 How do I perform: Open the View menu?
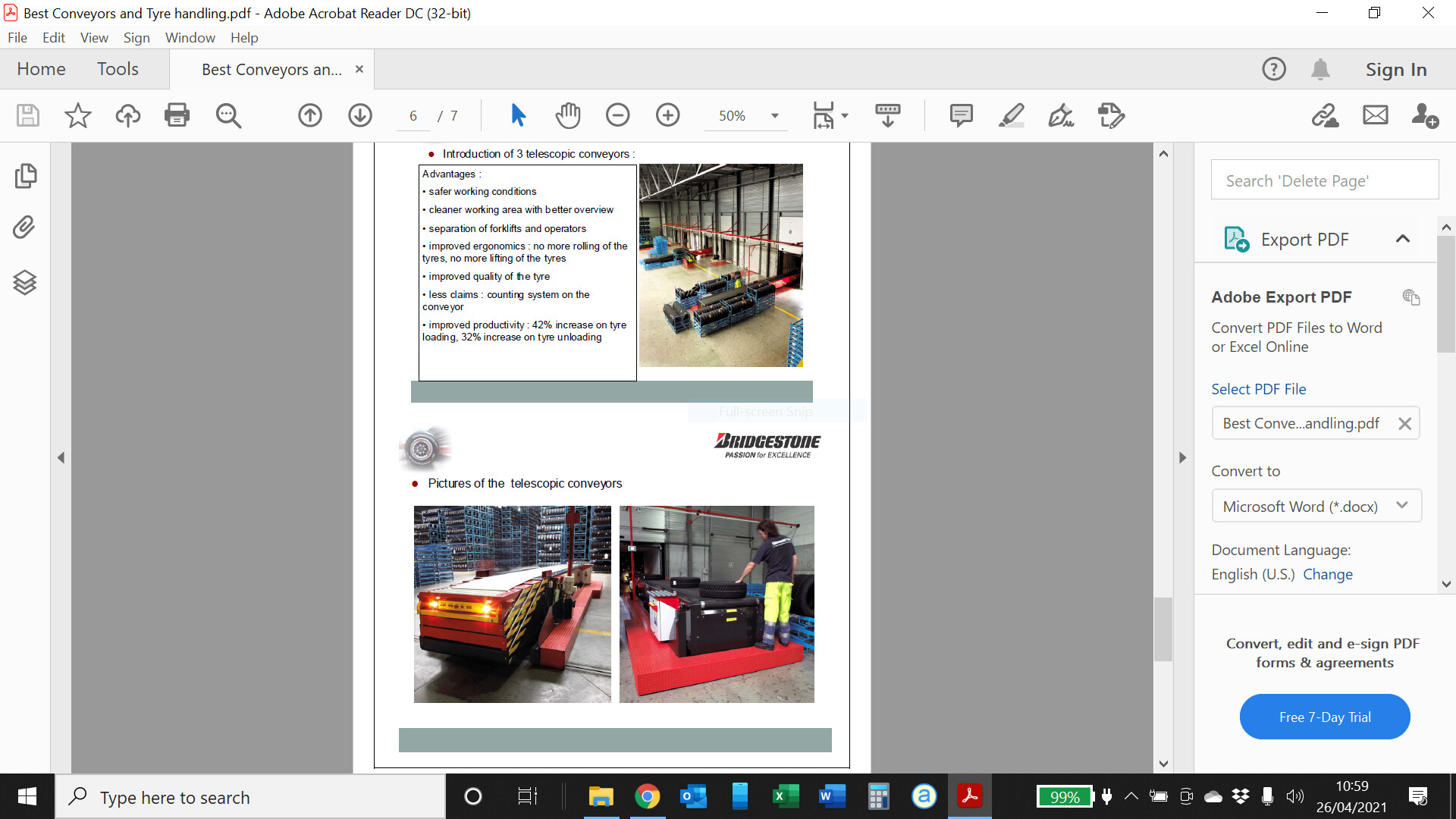(x=94, y=37)
